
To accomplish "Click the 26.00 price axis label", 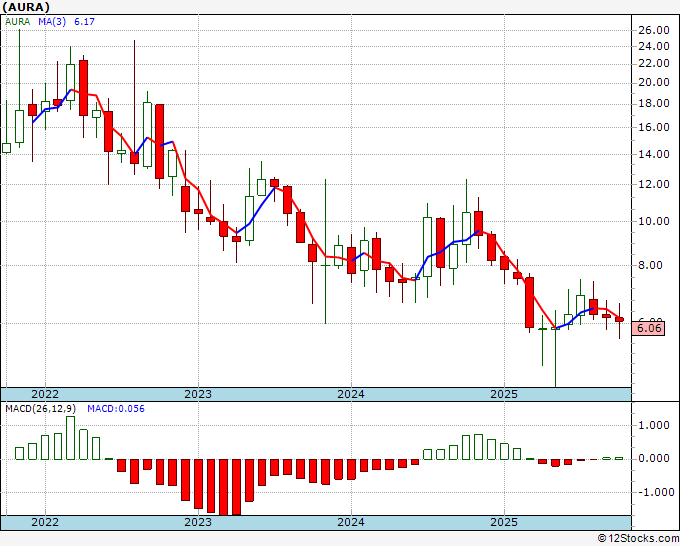I will [x=654, y=30].
